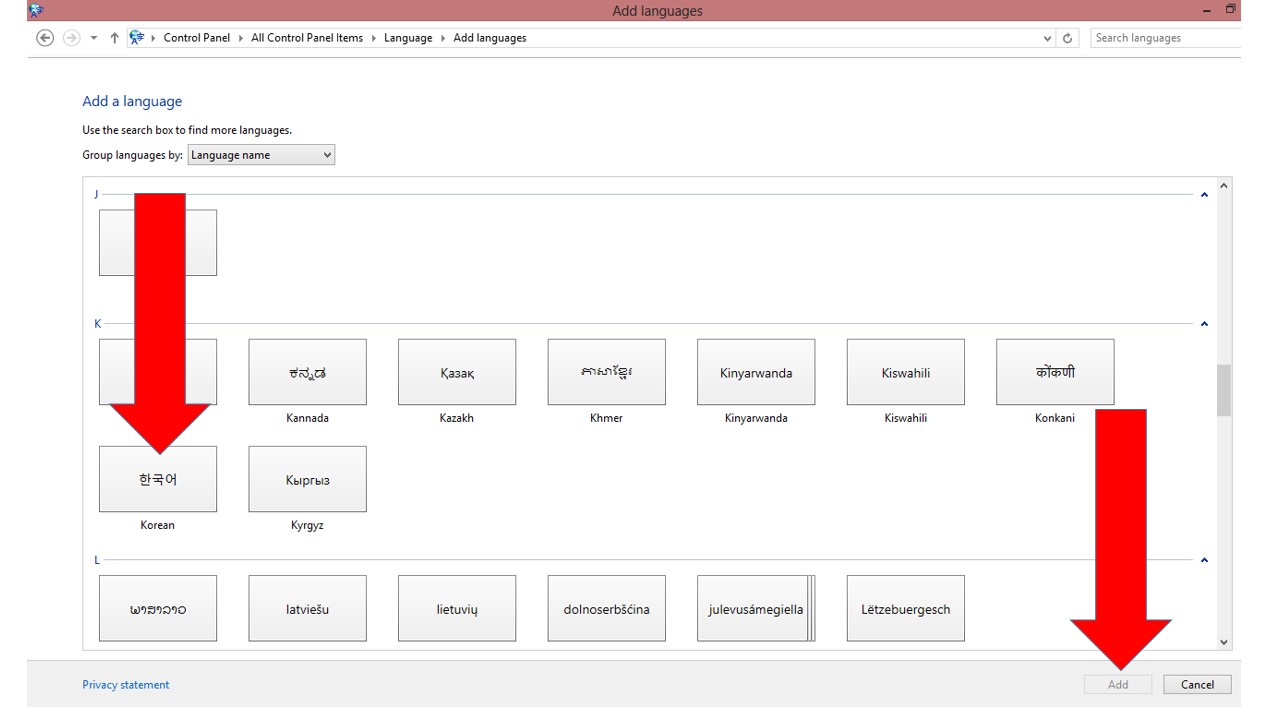The width and height of the screenshot is (1280, 720).
Task: Collapse the L language group
Action: coord(1204,560)
